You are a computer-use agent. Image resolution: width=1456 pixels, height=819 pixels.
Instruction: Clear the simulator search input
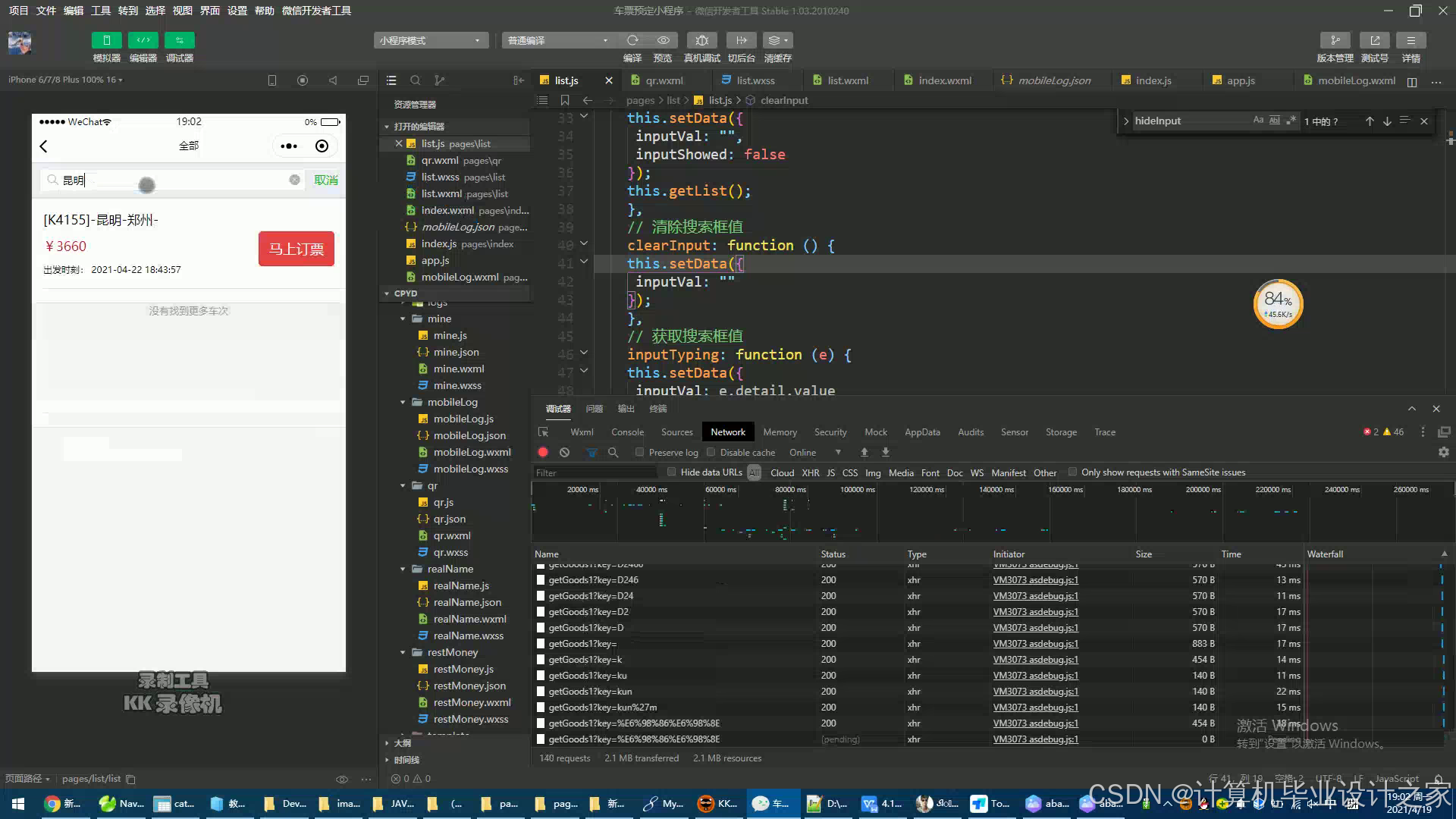[294, 180]
